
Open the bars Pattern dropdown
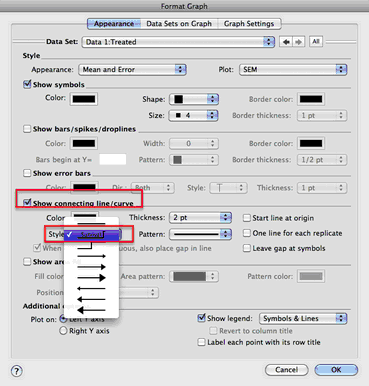pos(194,160)
